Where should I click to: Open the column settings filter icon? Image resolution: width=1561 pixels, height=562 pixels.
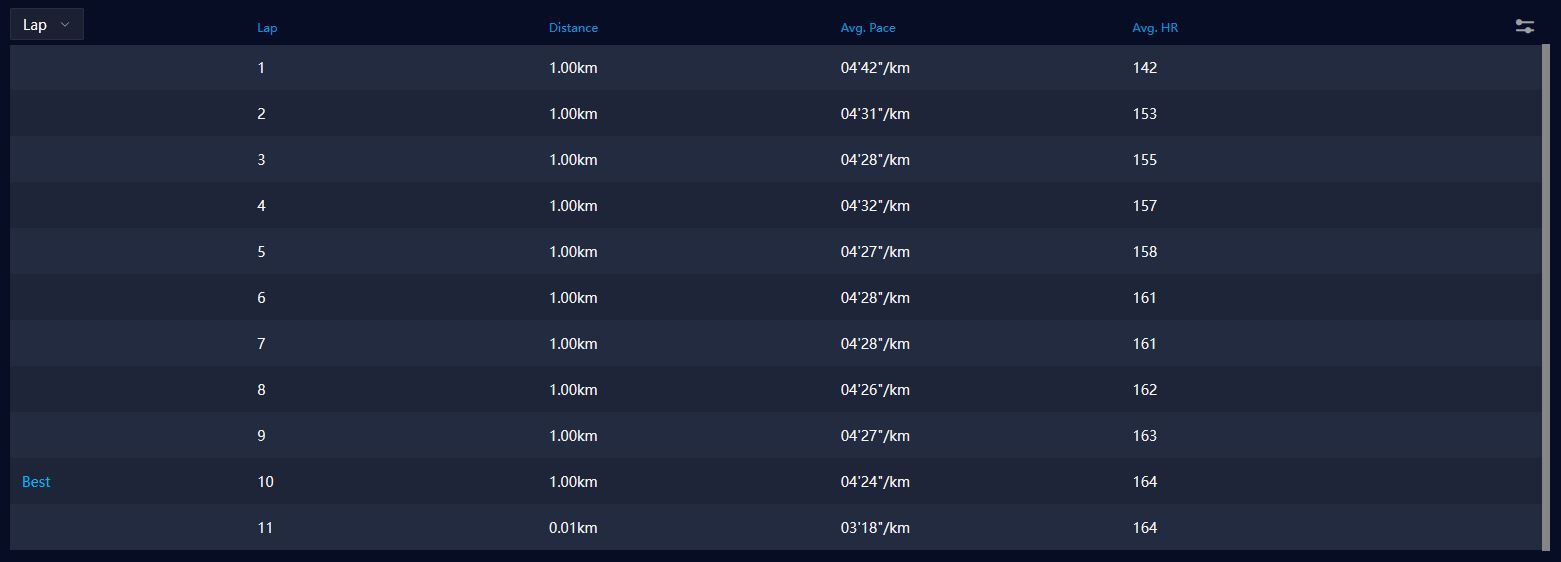coord(1524,27)
